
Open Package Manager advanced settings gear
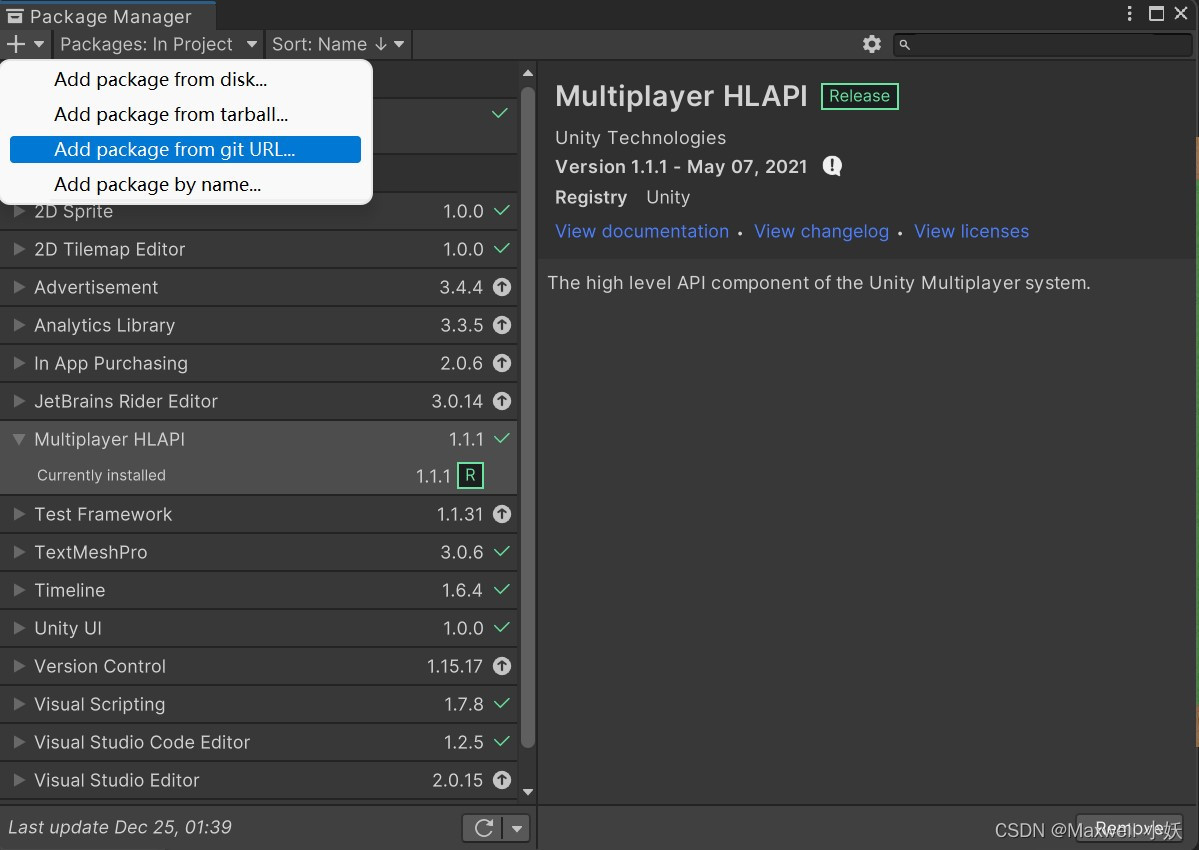point(872,44)
